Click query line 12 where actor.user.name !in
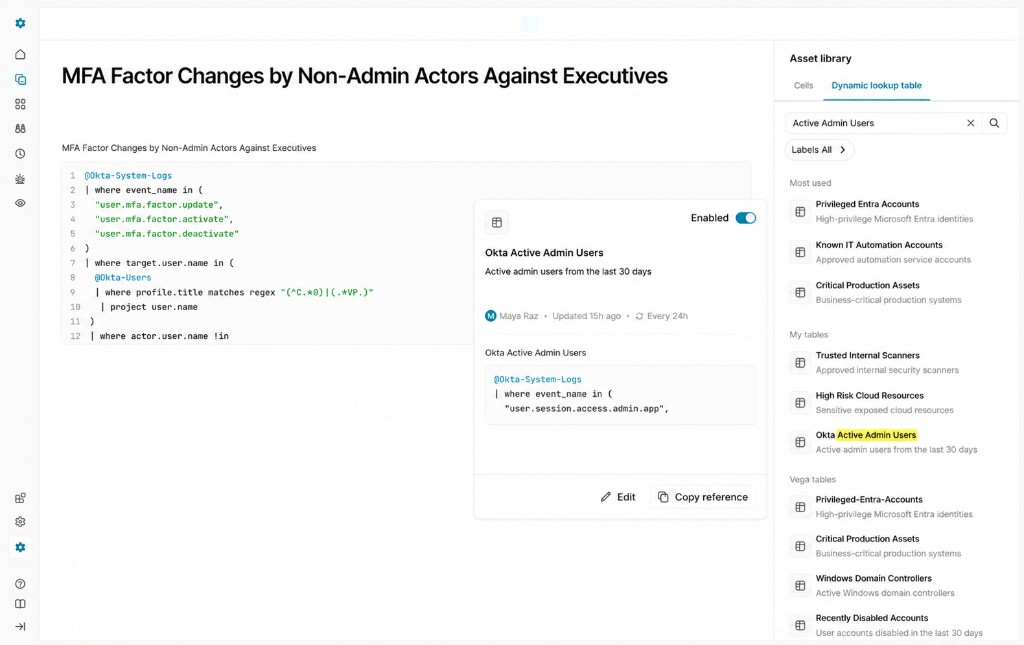Screen dimensions: 1024x645 [159, 336]
